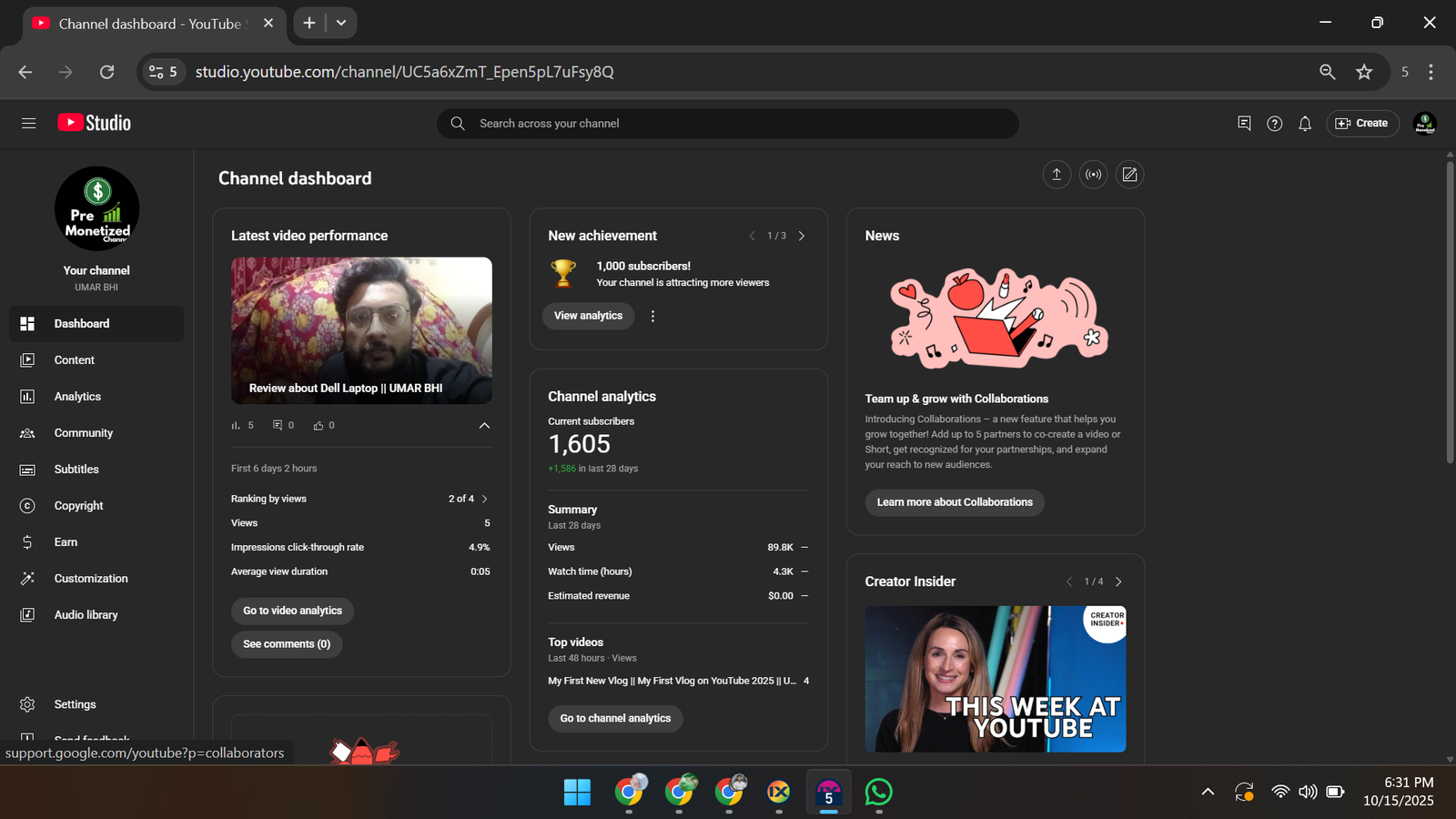Click Learn more about Collaborations
The height and width of the screenshot is (819, 1456).
click(x=954, y=502)
